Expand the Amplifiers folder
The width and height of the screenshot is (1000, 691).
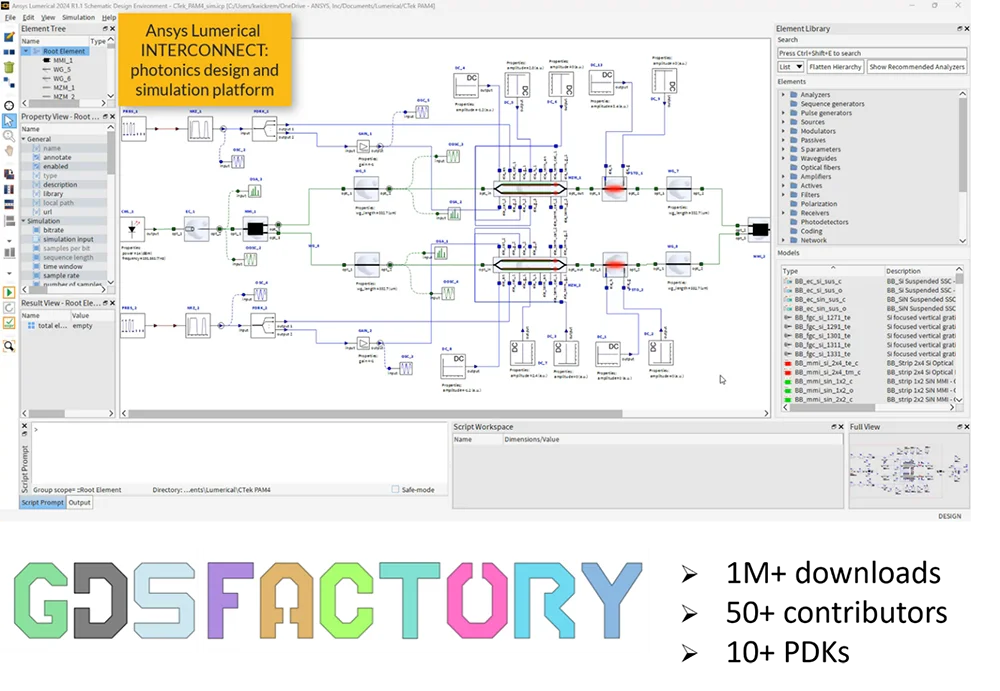pos(784,176)
